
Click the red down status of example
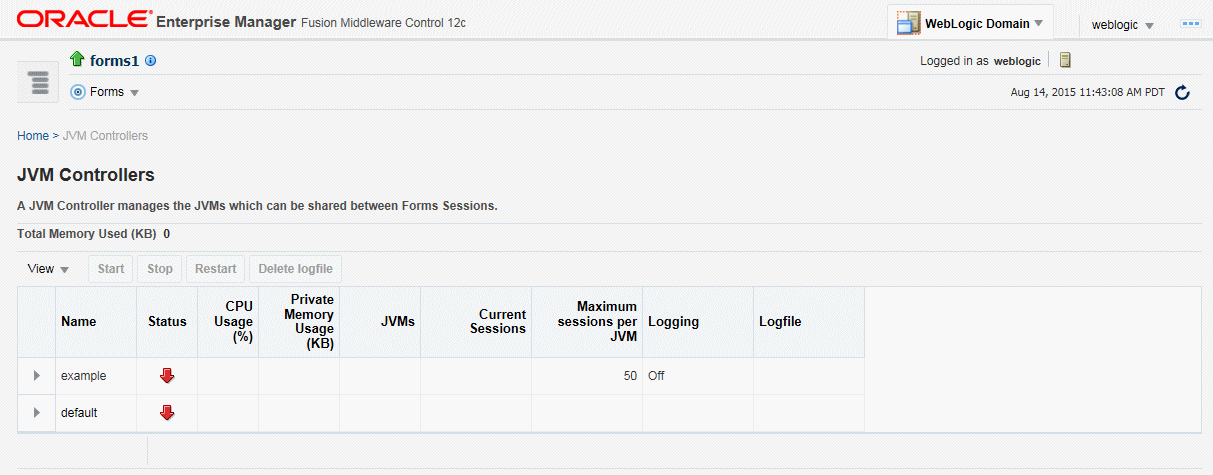[167, 376]
